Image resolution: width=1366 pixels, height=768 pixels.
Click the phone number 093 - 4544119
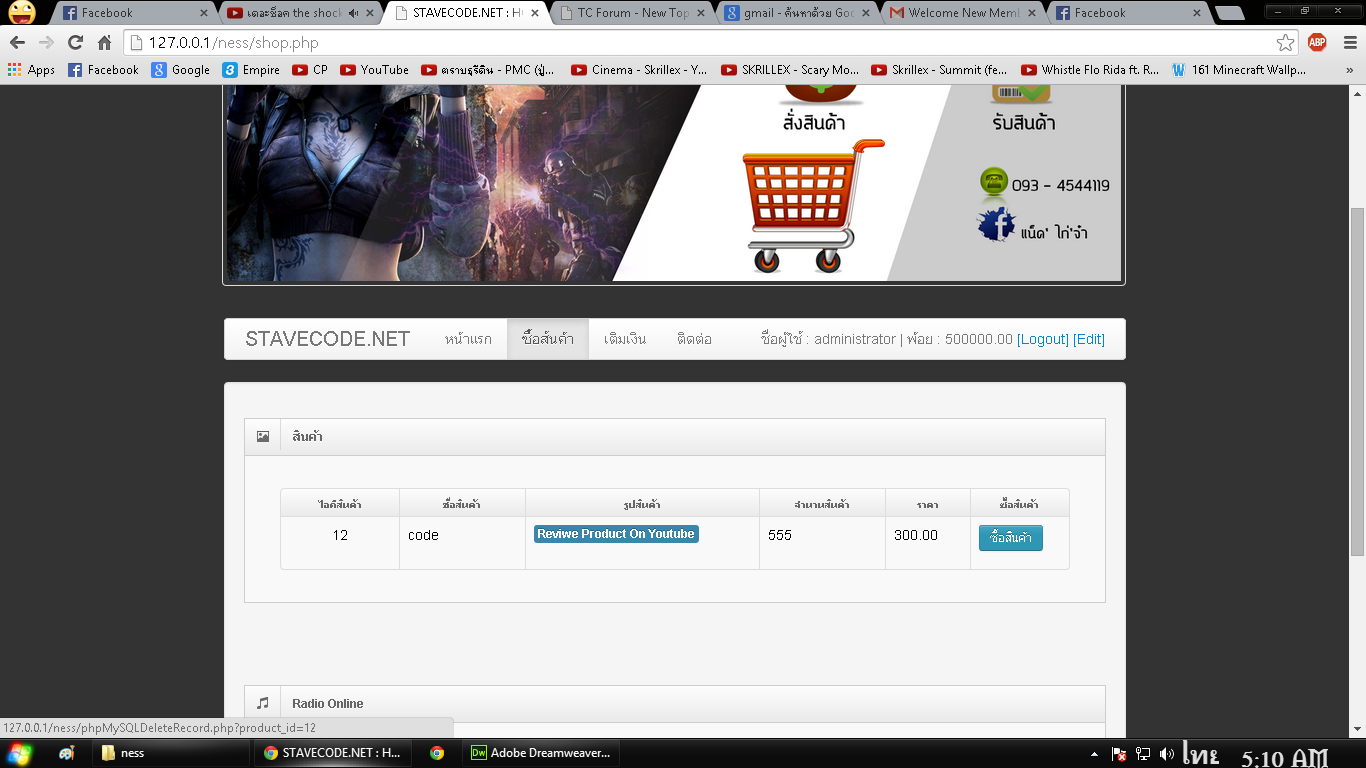click(x=1061, y=185)
